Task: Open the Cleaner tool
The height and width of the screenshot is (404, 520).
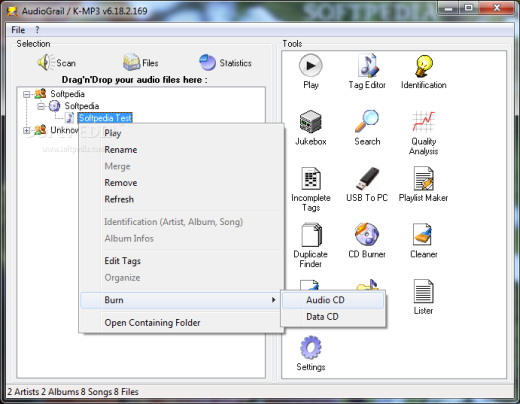Action: [x=423, y=234]
